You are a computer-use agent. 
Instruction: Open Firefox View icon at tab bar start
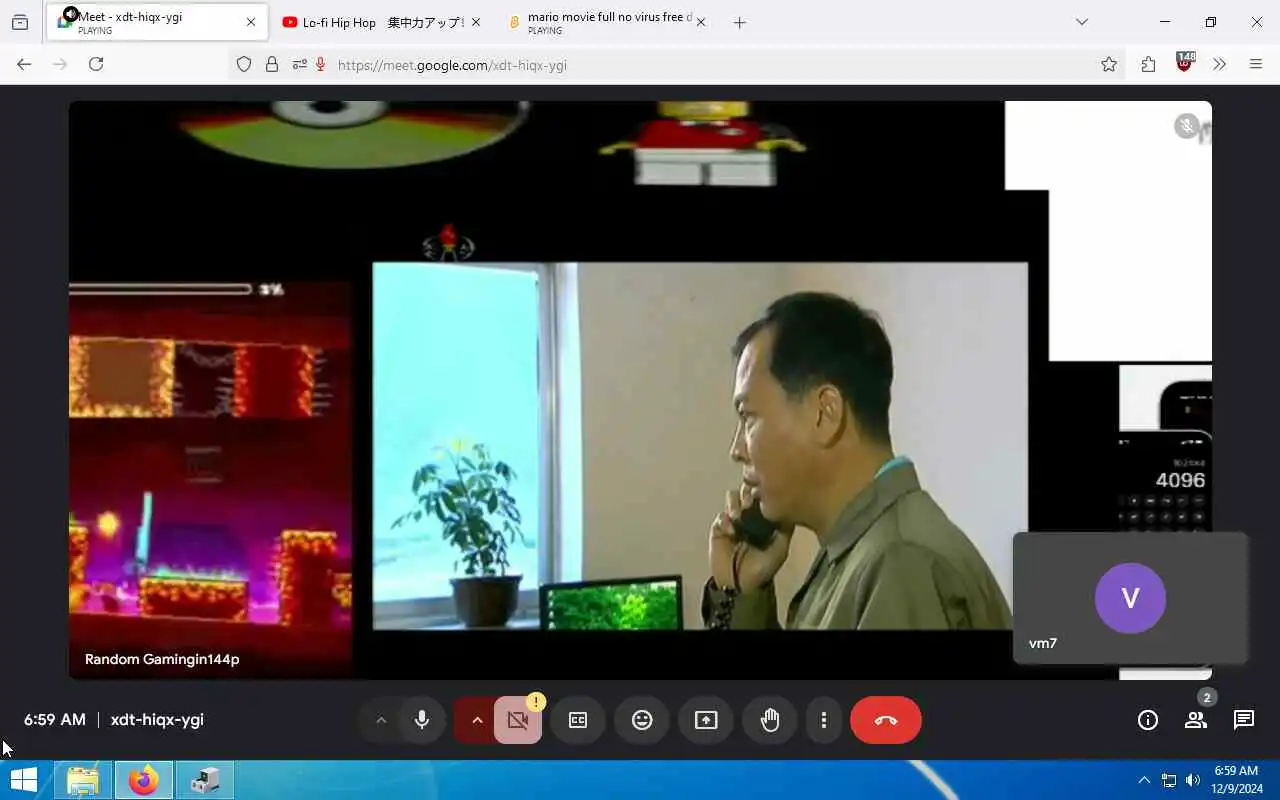click(x=20, y=22)
